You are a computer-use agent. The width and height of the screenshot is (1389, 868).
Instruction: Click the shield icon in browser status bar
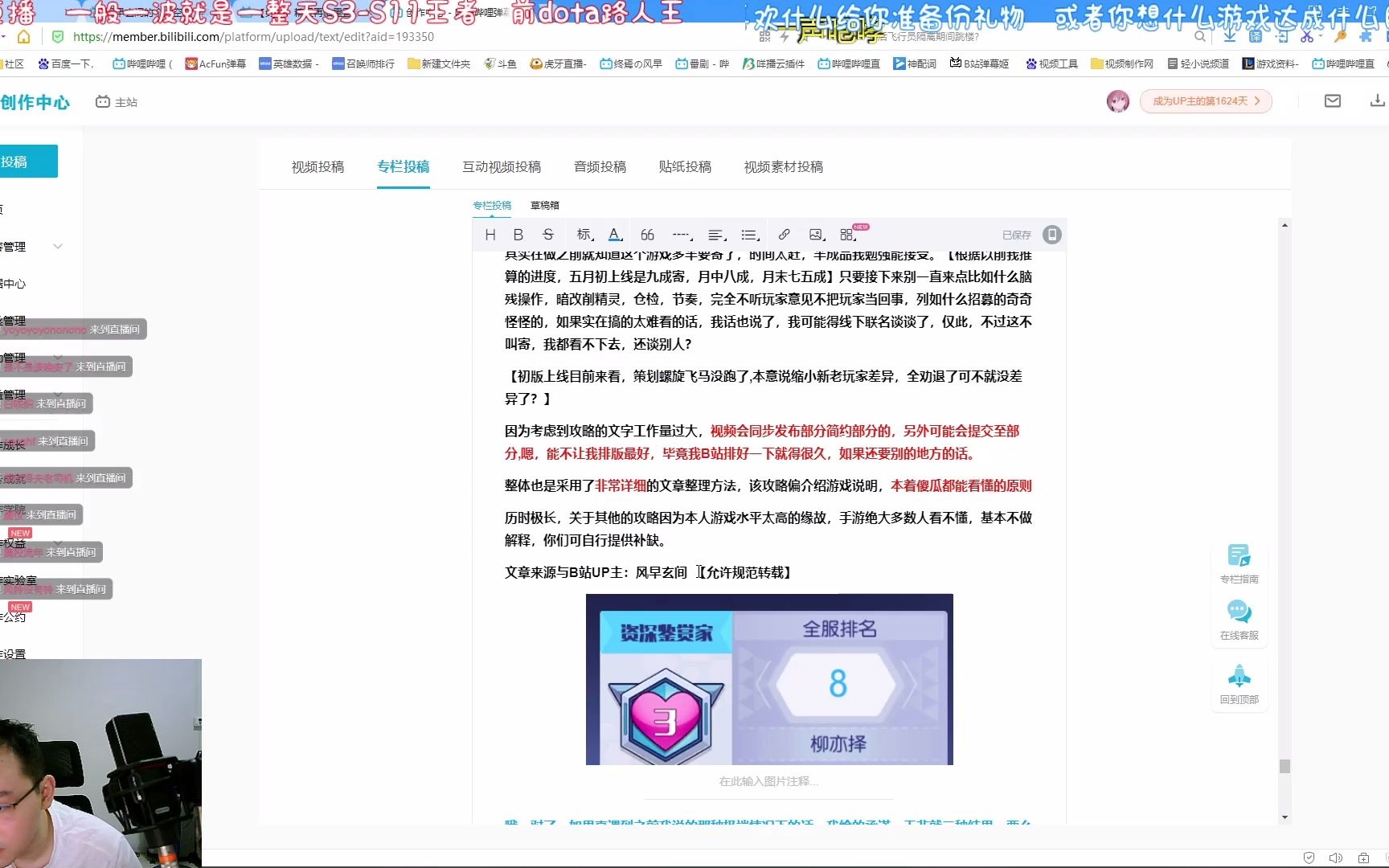click(1309, 858)
